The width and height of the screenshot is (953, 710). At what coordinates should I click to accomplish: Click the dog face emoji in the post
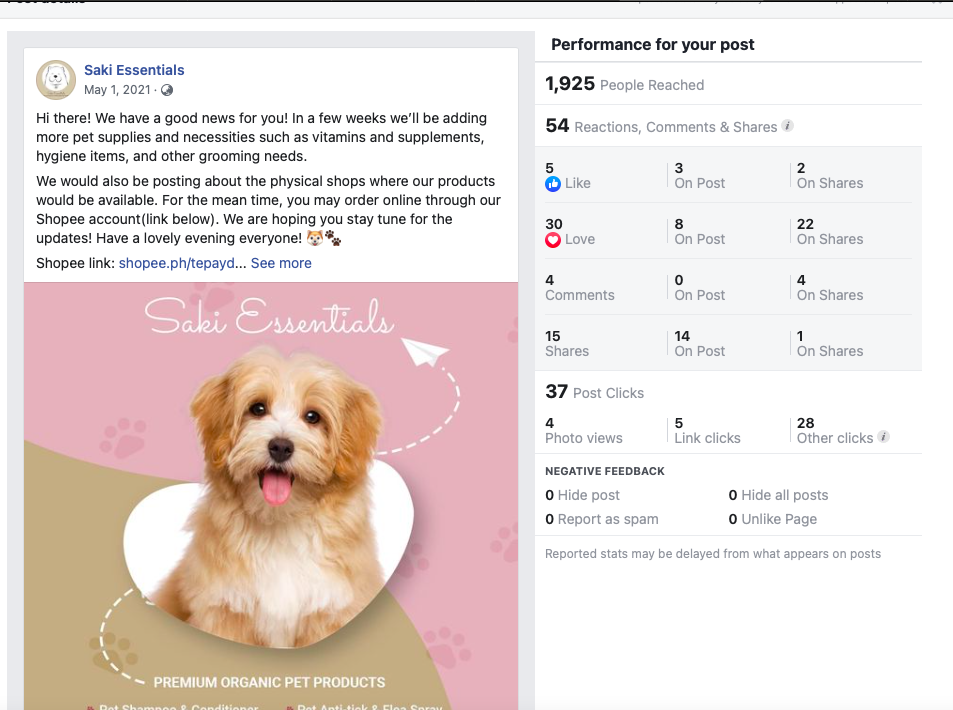(315, 238)
